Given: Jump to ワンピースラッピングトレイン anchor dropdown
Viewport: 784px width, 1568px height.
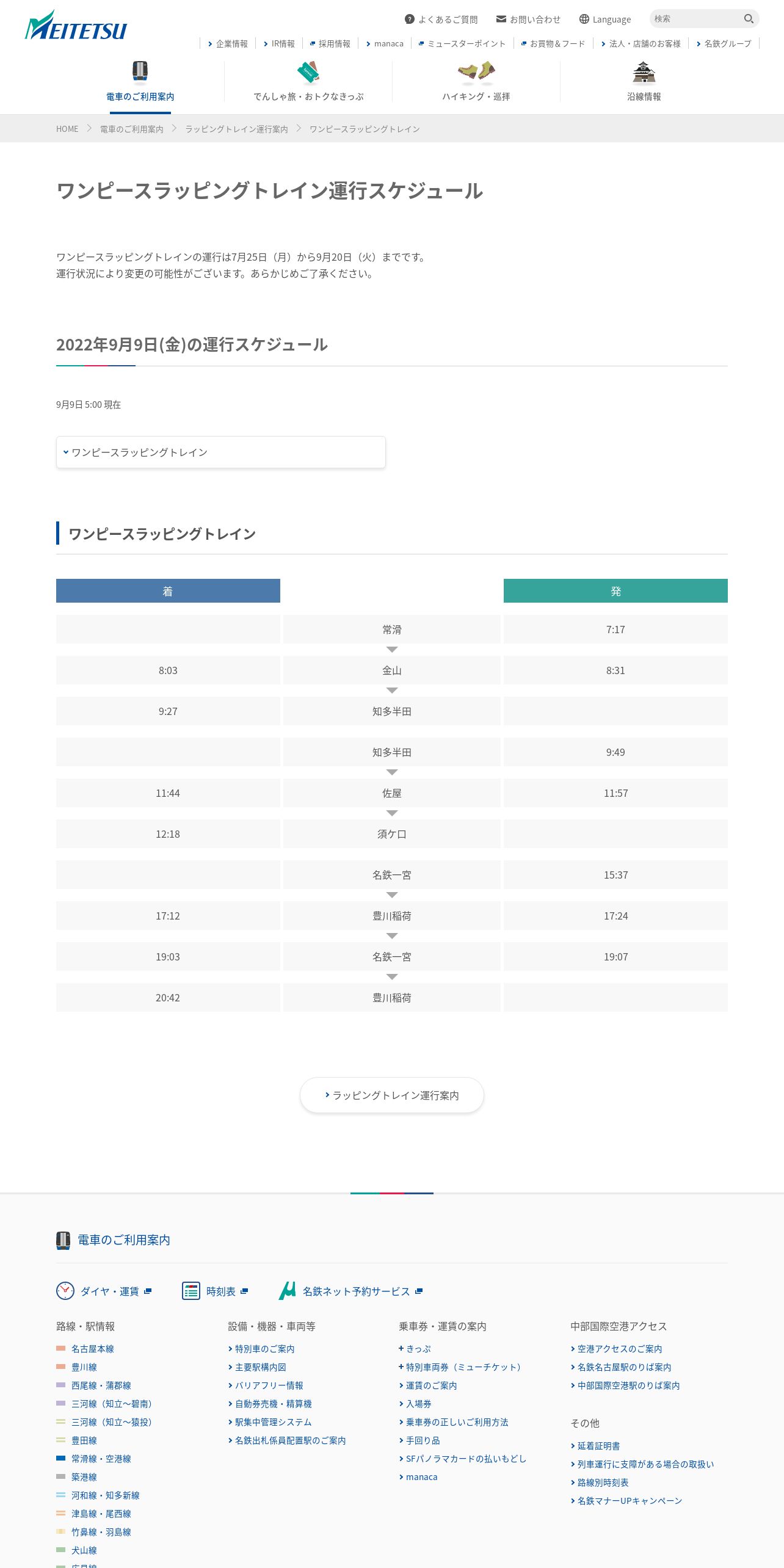Looking at the screenshot, I should click(220, 452).
